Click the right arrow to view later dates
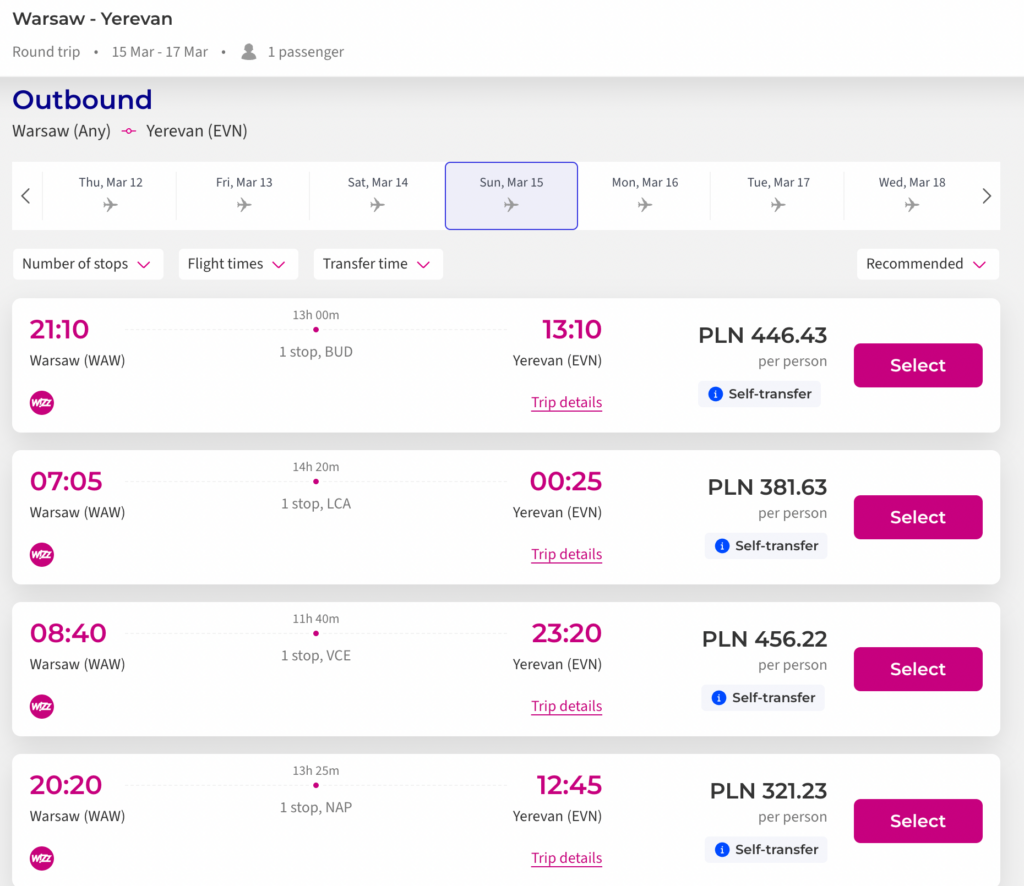The width and height of the screenshot is (1024, 886). pyautogui.click(x=986, y=196)
